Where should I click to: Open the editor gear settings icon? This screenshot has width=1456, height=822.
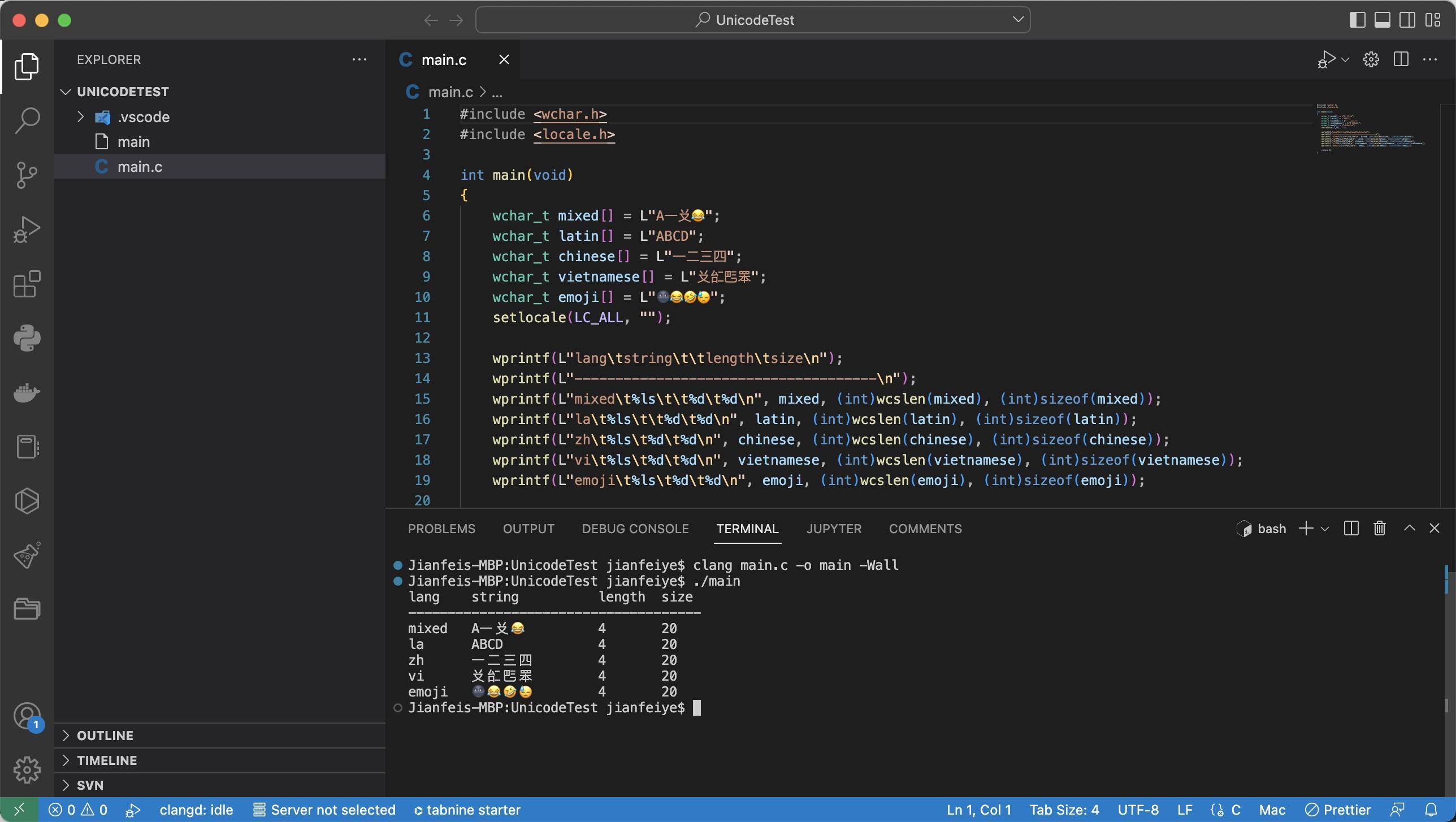1371,59
